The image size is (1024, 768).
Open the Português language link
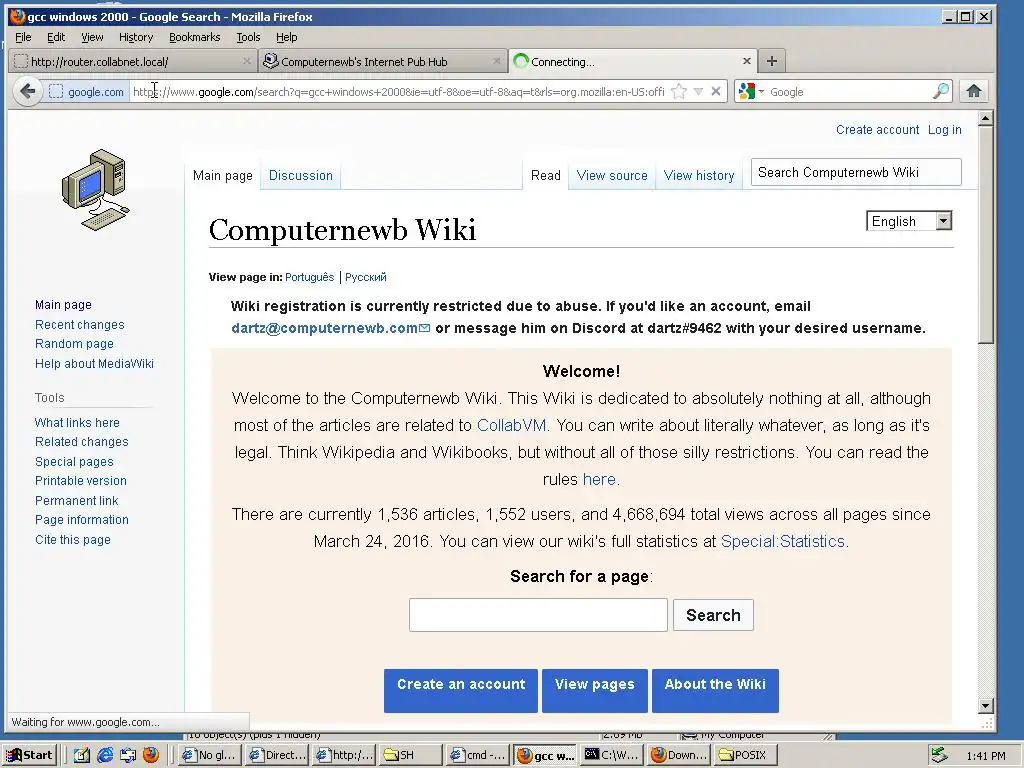click(310, 277)
